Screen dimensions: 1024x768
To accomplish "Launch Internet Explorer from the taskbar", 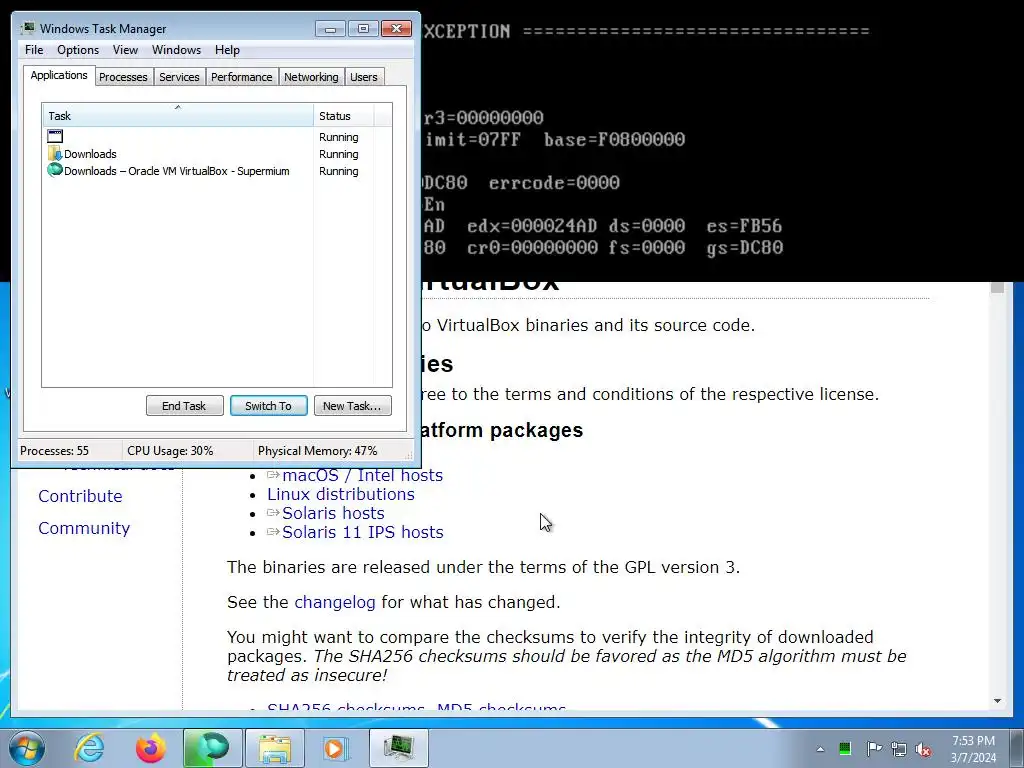I will pos(89,748).
